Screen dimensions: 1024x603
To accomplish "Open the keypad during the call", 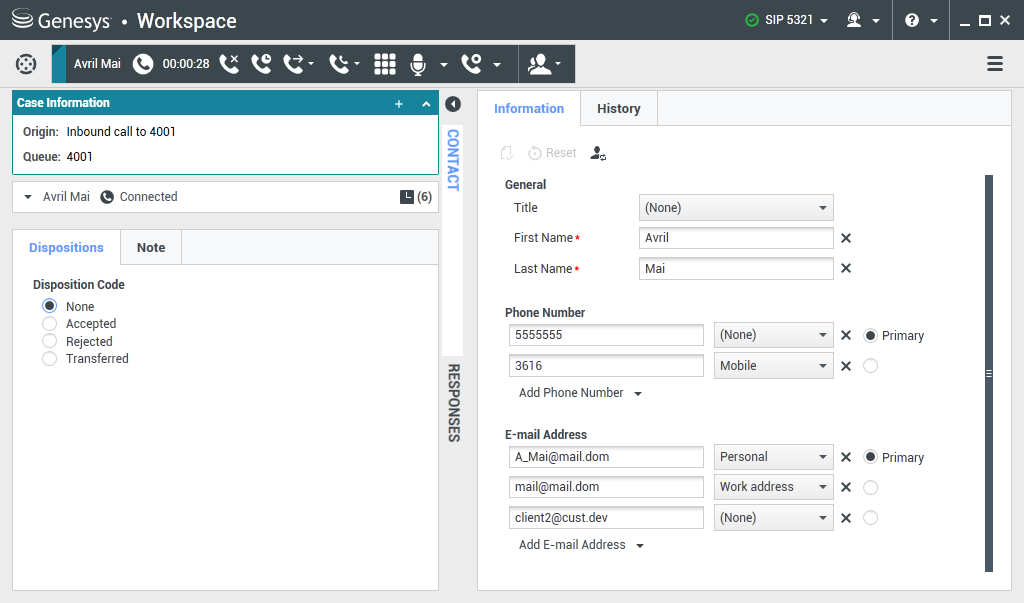I will pos(387,63).
